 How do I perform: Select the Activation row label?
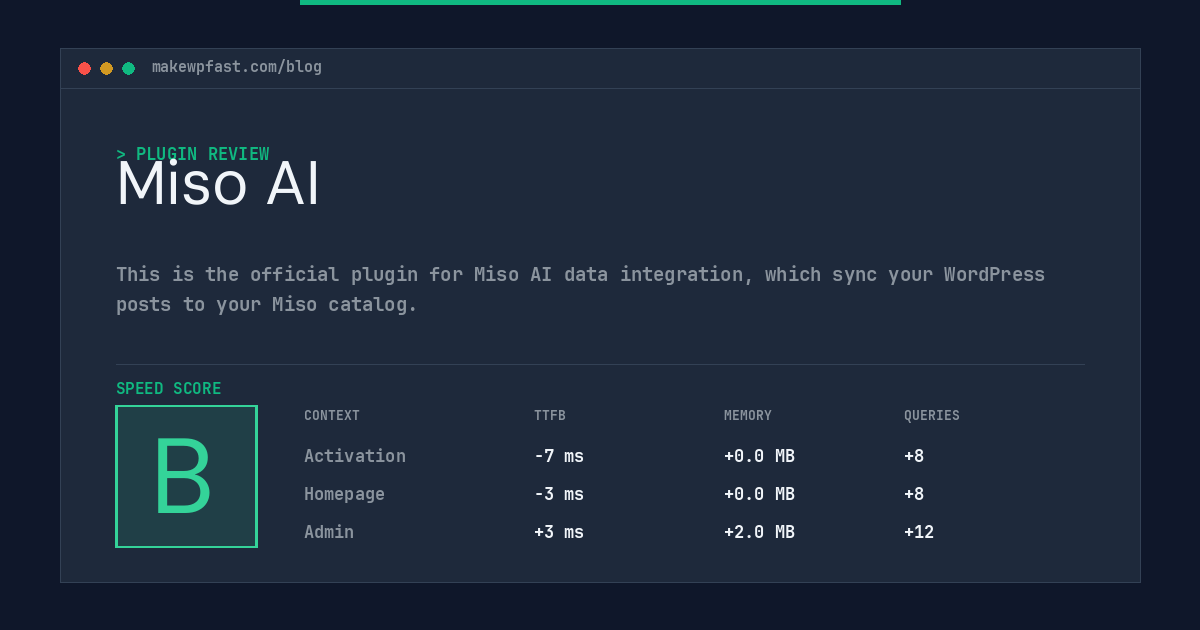(355, 456)
